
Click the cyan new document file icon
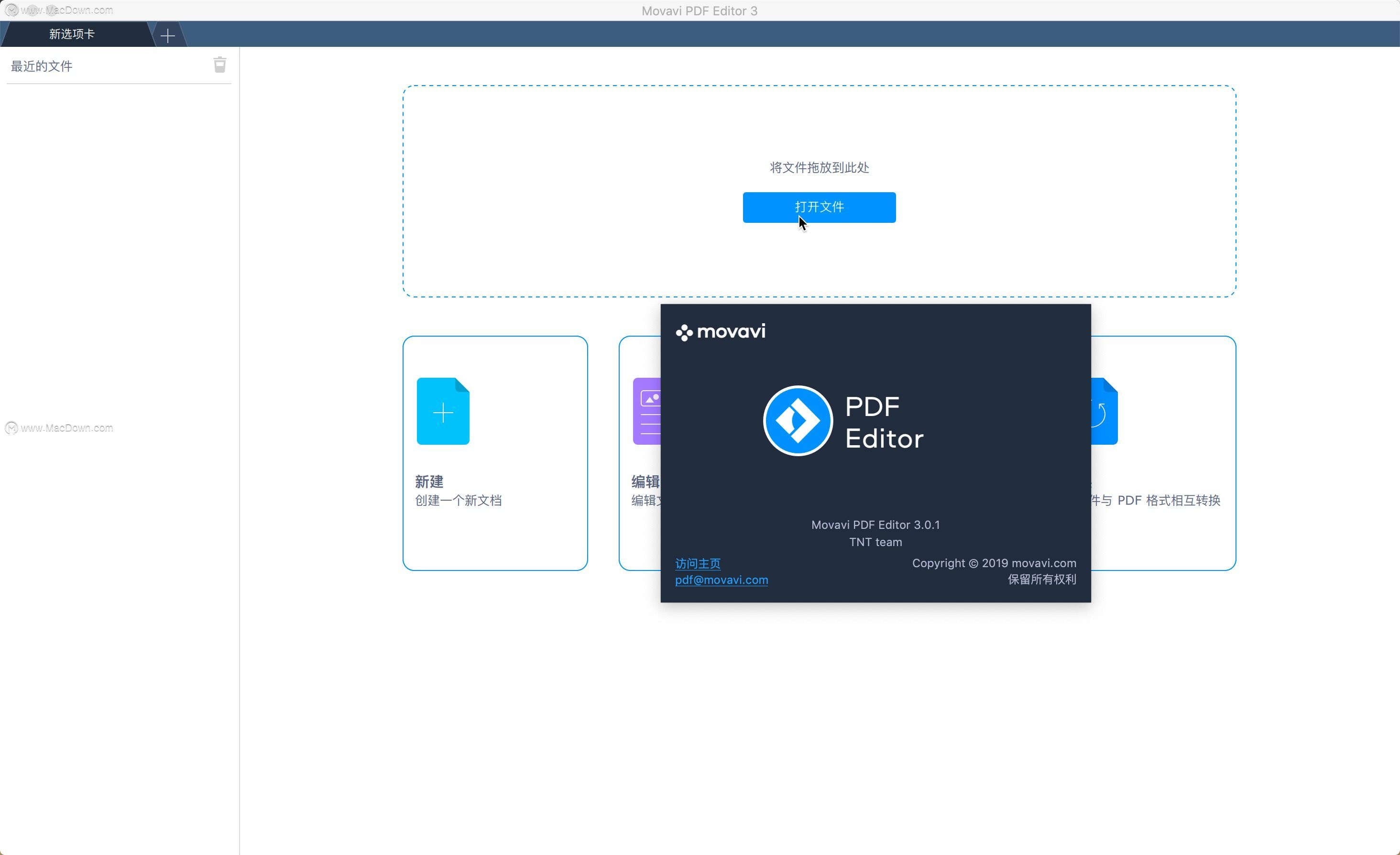[443, 411]
